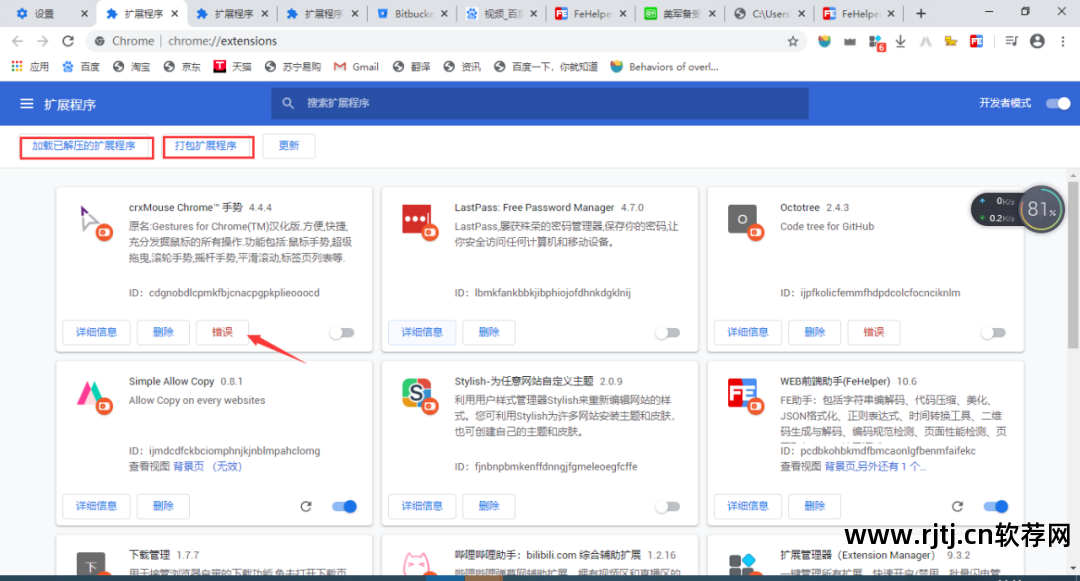Open 详细信息 for Stylish extension
The width and height of the screenshot is (1080, 581).
[422, 506]
